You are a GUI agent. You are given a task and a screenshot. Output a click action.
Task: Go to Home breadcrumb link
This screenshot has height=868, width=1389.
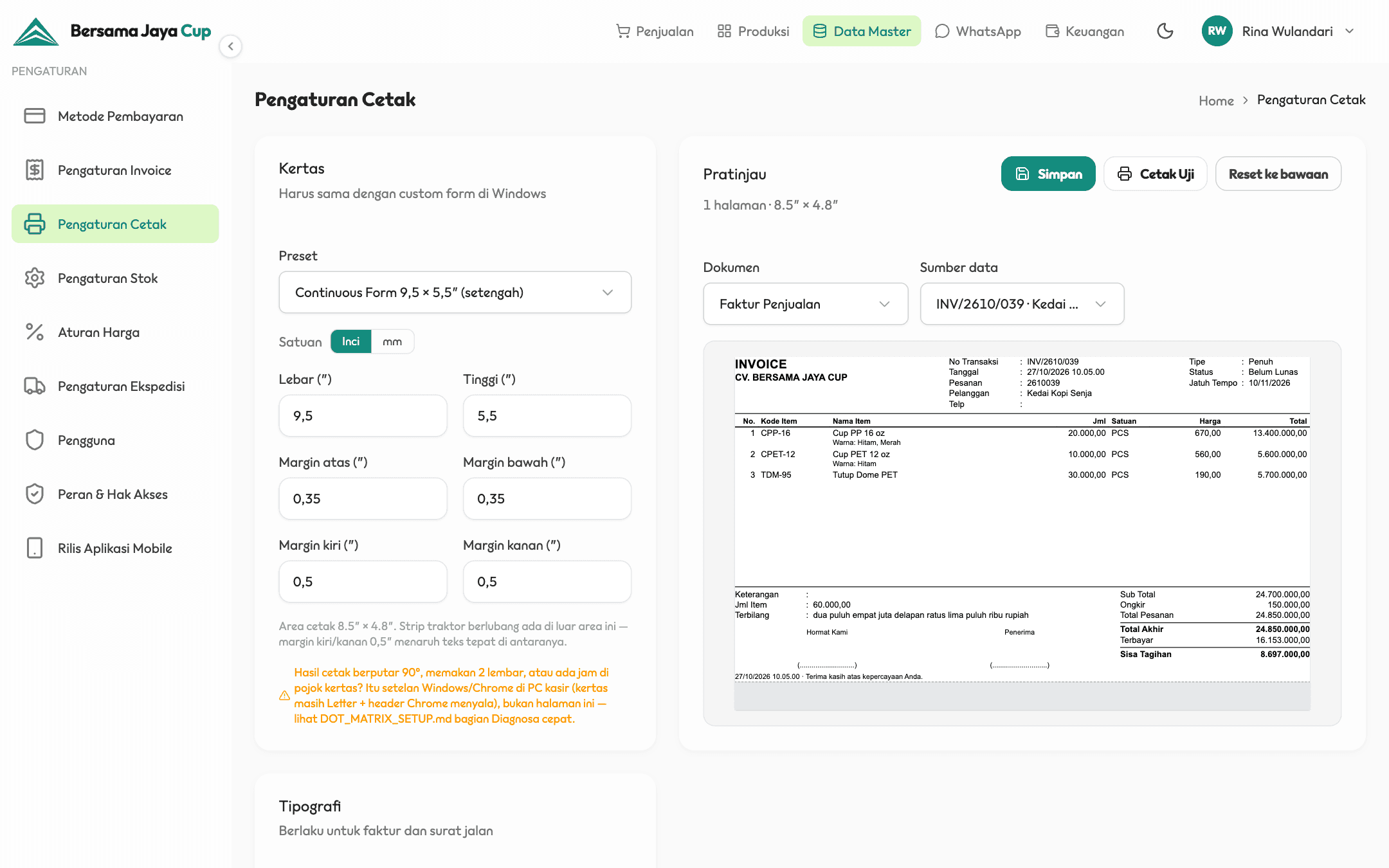point(1216,100)
